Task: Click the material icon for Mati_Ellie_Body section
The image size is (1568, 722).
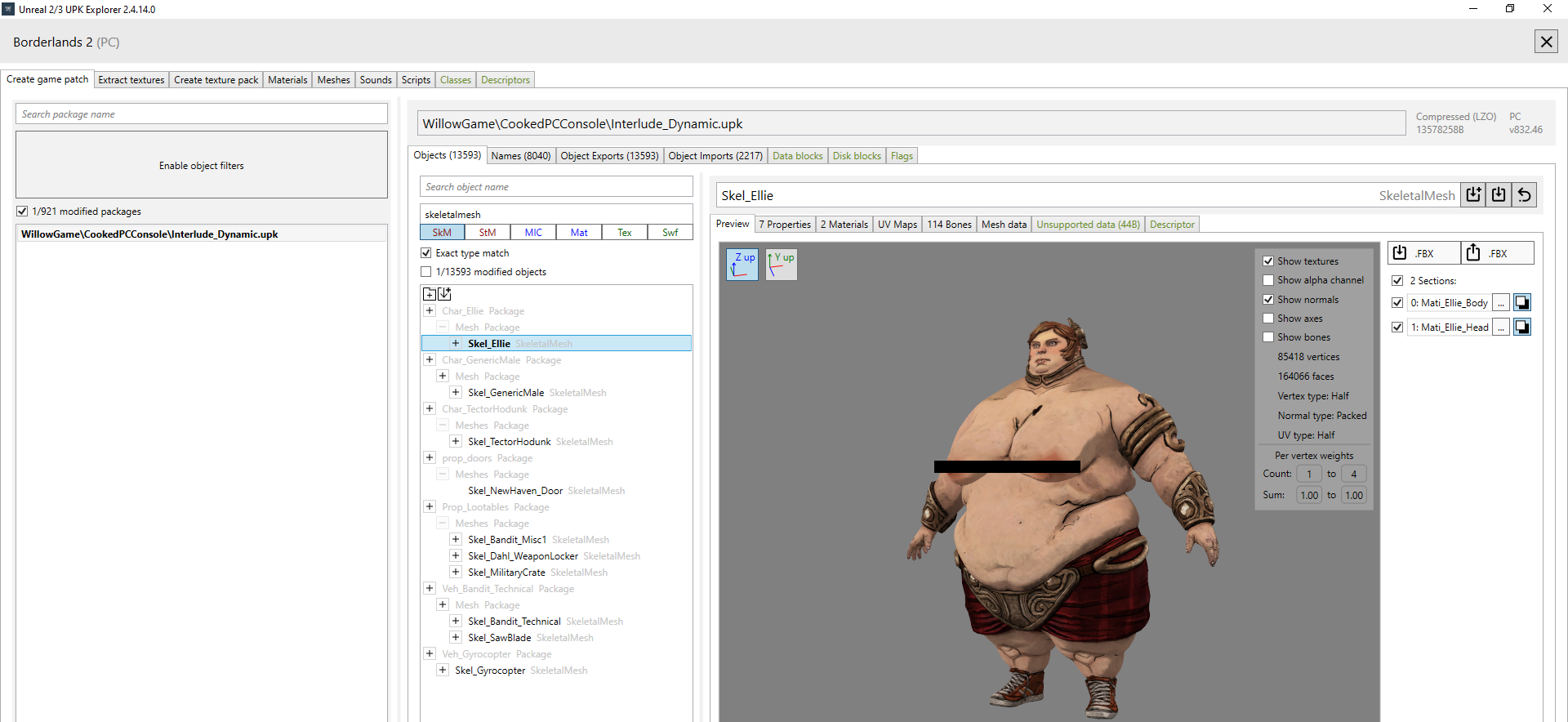Action: click(x=1522, y=303)
